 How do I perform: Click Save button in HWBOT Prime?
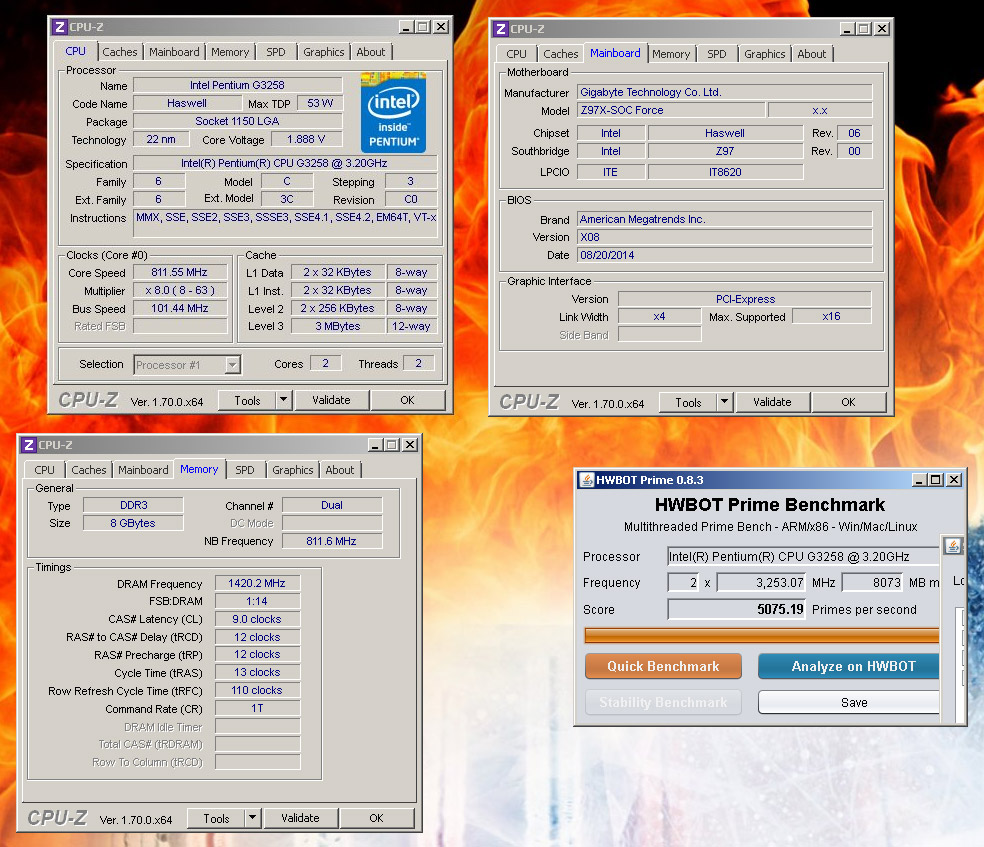(848, 703)
